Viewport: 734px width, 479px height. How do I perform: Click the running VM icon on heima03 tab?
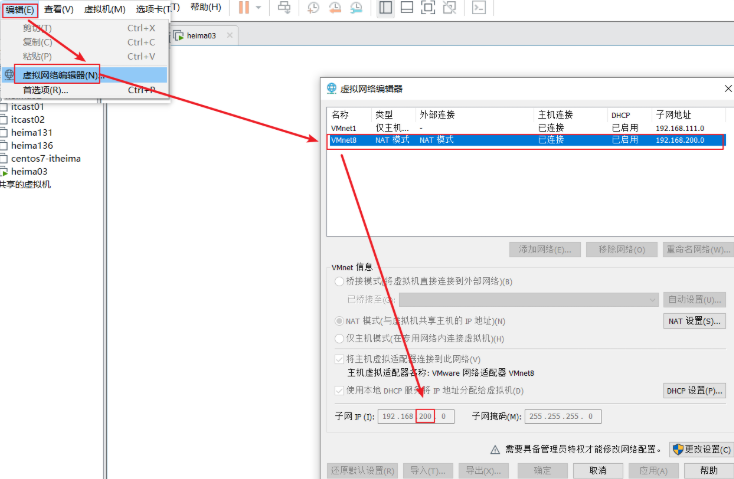click(178, 36)
